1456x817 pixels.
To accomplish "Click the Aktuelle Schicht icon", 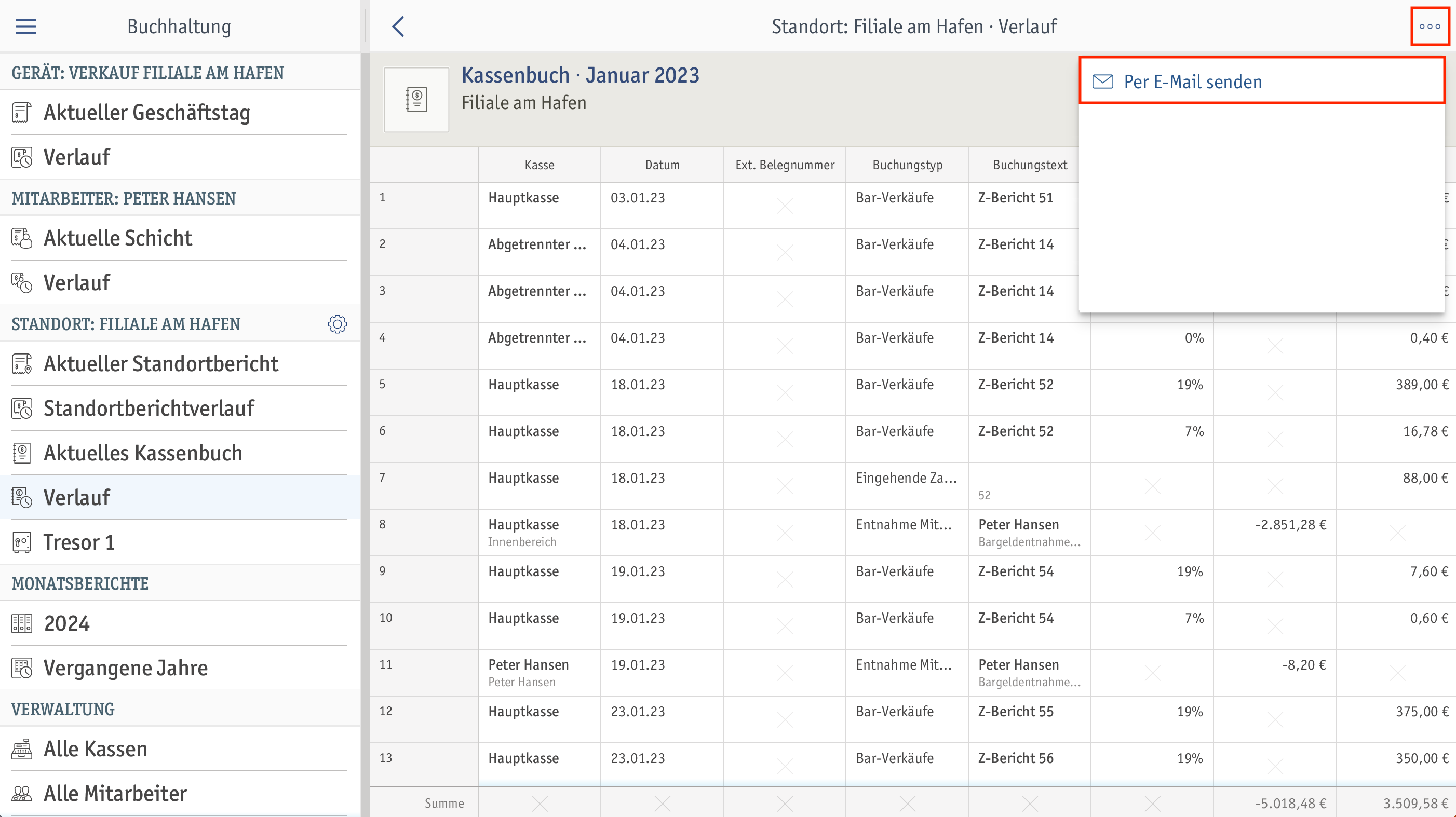I will [21, 238].
